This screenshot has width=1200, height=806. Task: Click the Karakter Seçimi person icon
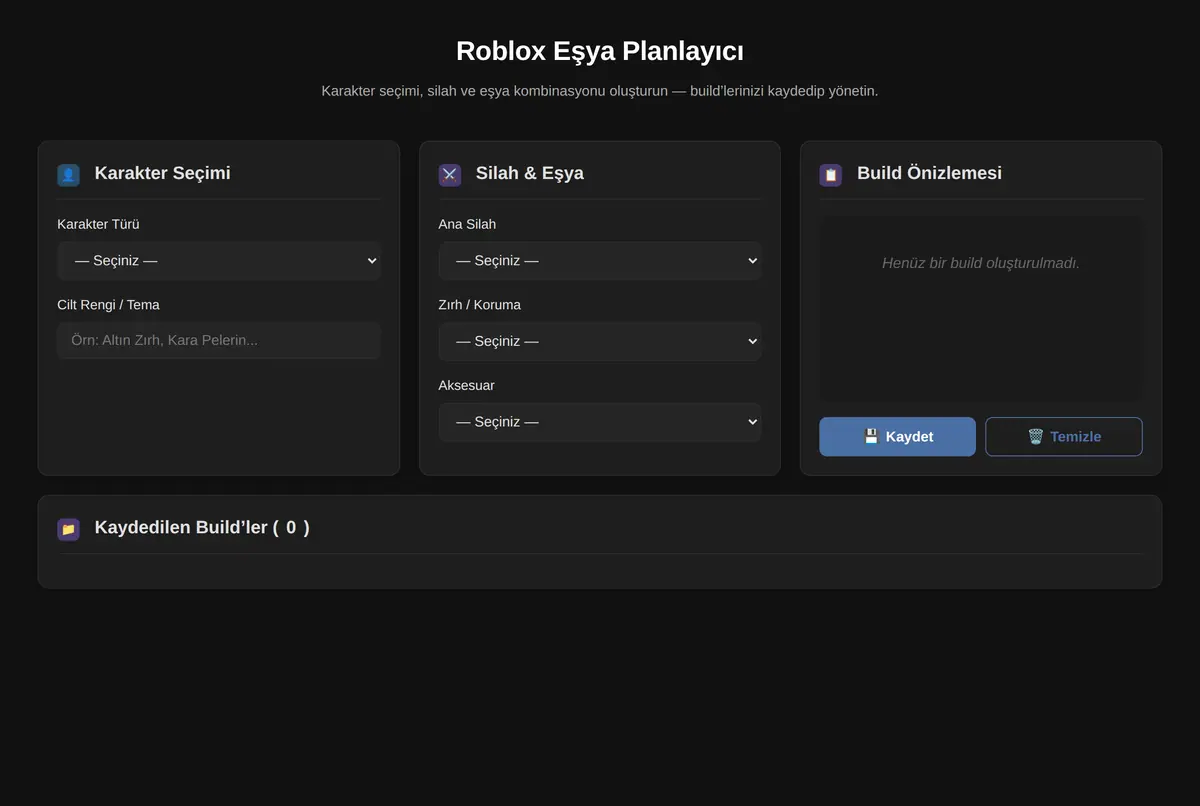[68, 175]
